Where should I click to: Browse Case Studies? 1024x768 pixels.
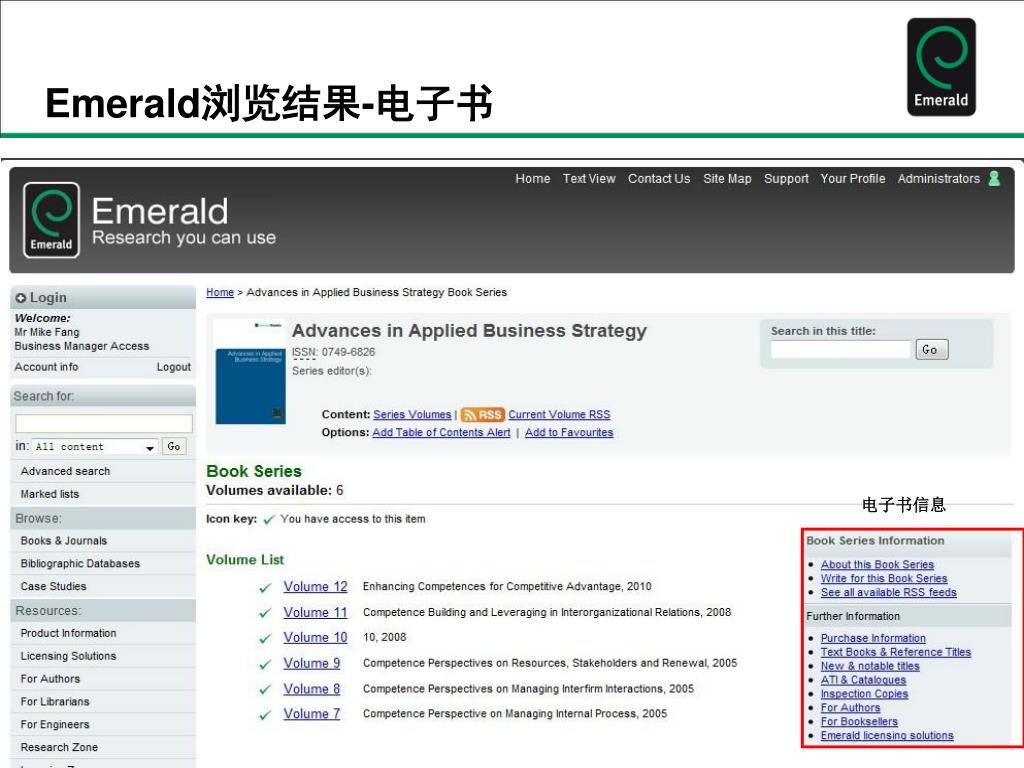click(53, 586)
